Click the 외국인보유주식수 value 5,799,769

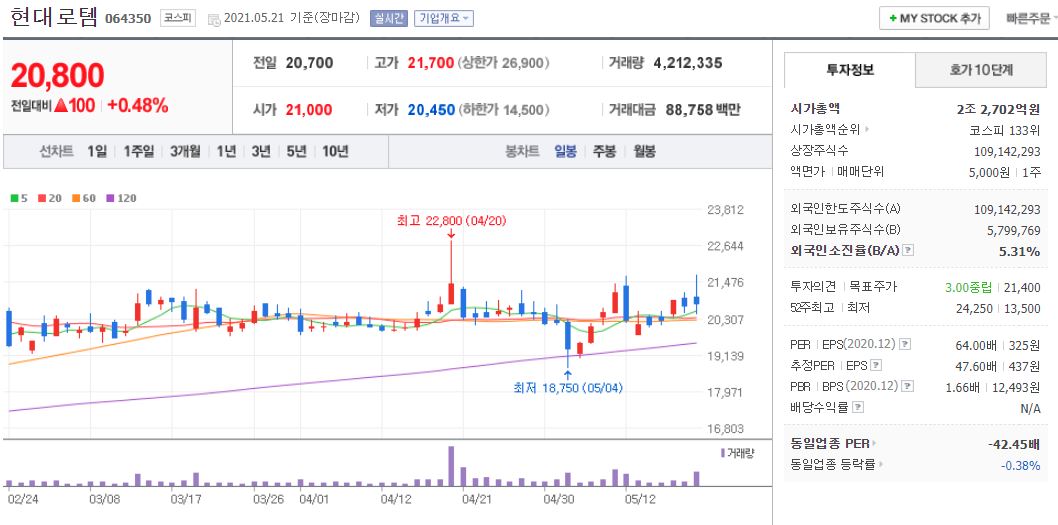coord(1013,230)
